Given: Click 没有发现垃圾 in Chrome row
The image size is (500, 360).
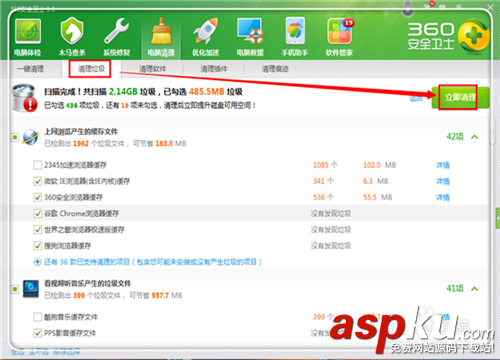Looking at the screenshot, I should pyautogui.click(x=331, y=214).
